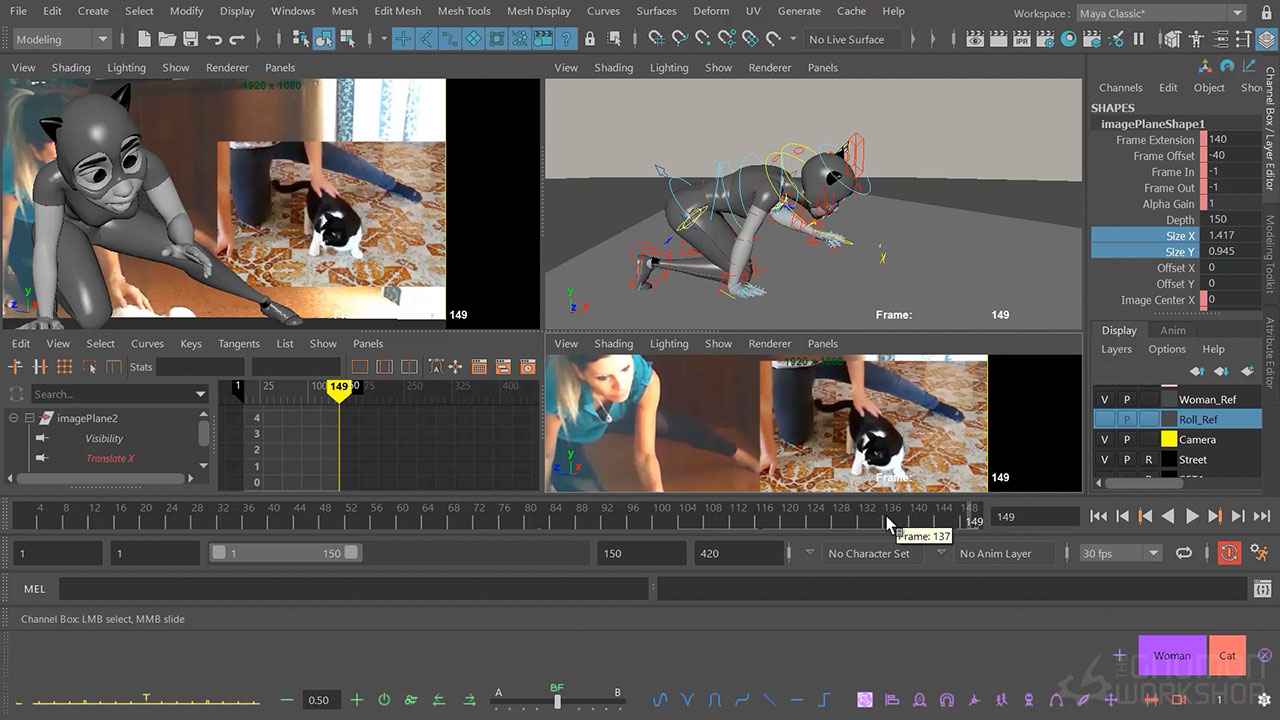Viewport: 1280px width, 720px height.
Task: Click the Save scene icon
Action: click(190, 39)
